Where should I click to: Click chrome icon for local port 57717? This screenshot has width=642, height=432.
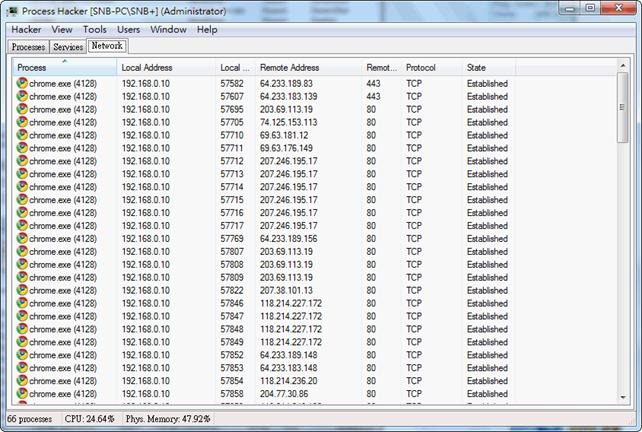pos(22,226)
